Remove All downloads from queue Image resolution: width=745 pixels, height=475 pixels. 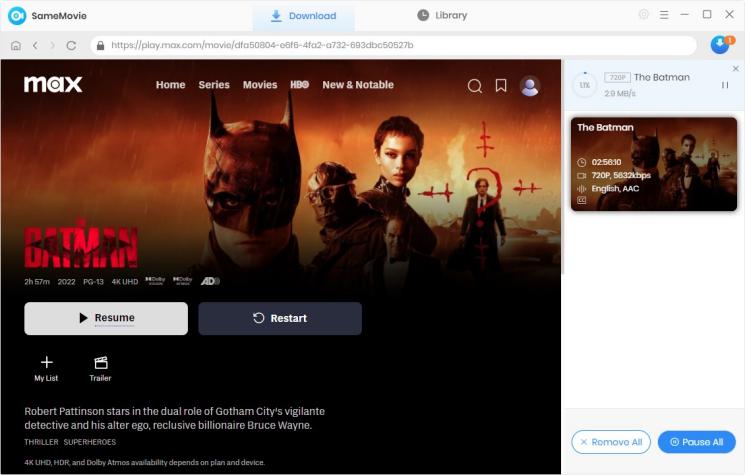pyautogui.click(x=611, y=442)
